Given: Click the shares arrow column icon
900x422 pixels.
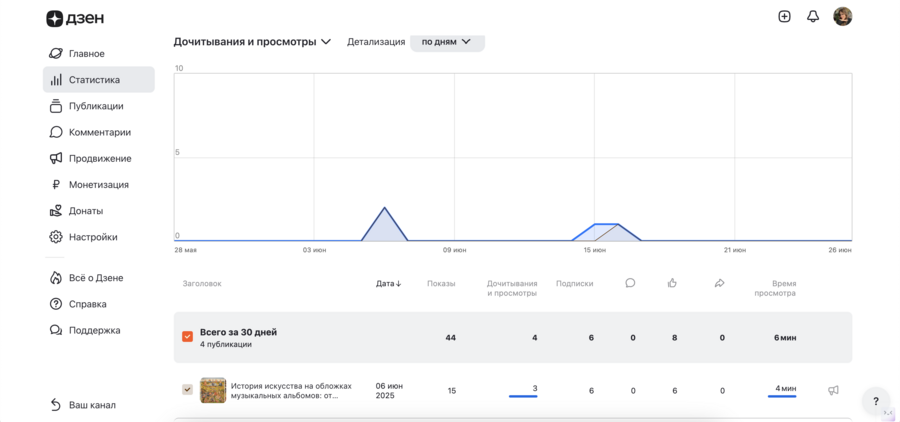Looking at the screenshot, I should 719,283.
